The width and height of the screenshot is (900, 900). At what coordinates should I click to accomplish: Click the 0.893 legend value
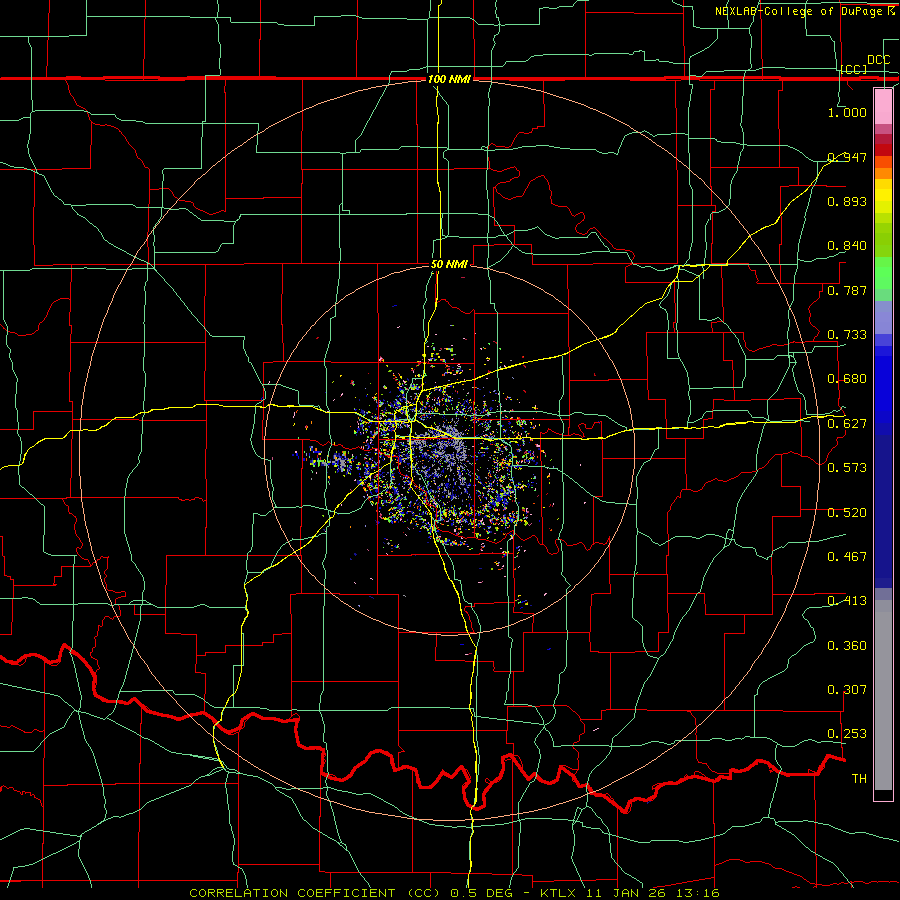847,201
